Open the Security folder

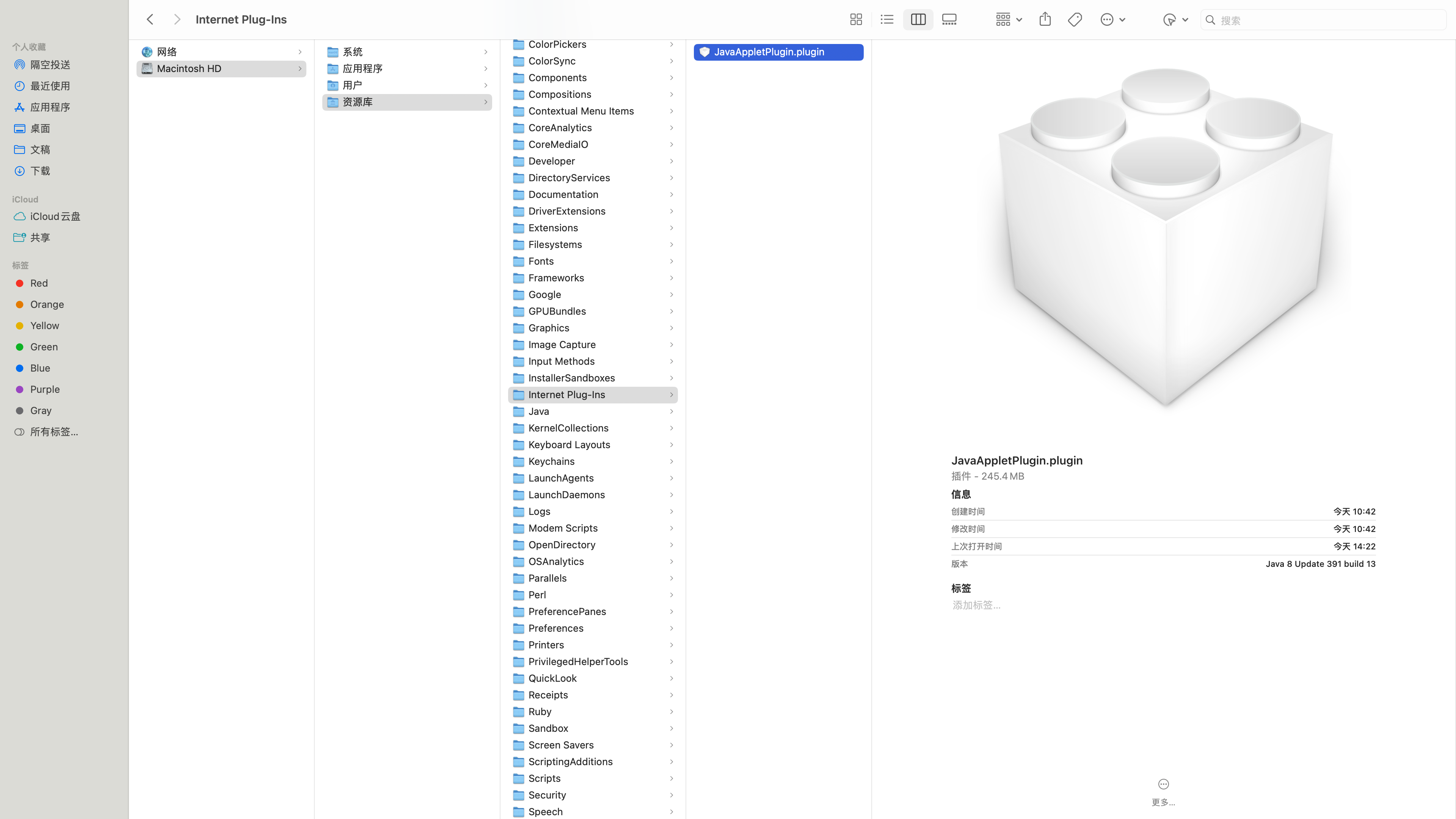[x=593, y=795]
